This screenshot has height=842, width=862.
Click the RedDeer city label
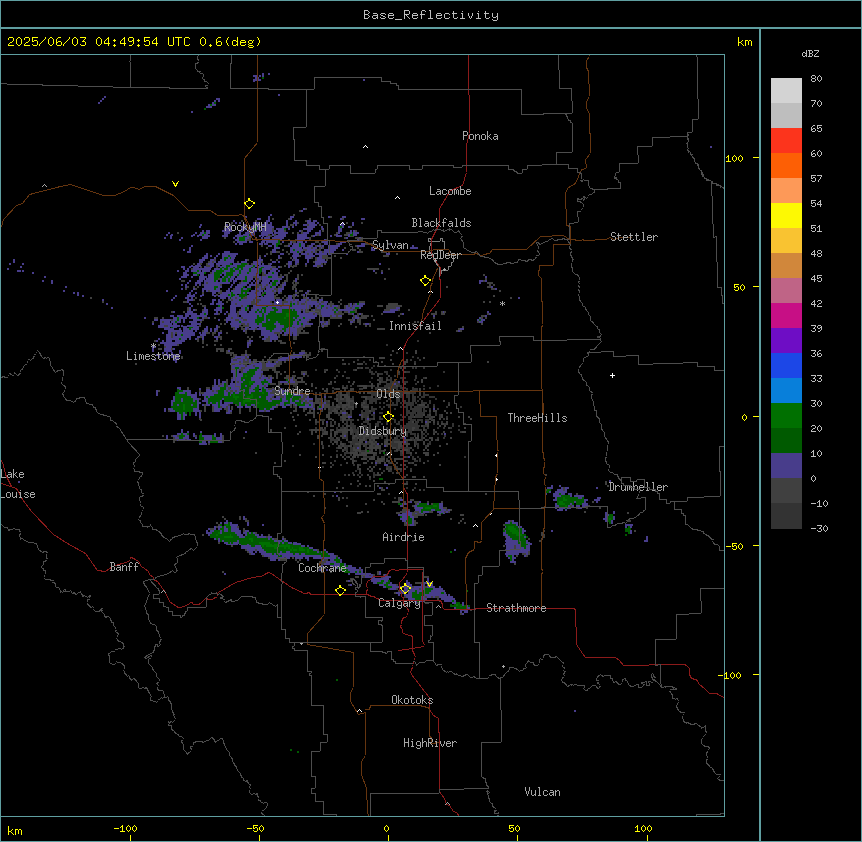440,255
